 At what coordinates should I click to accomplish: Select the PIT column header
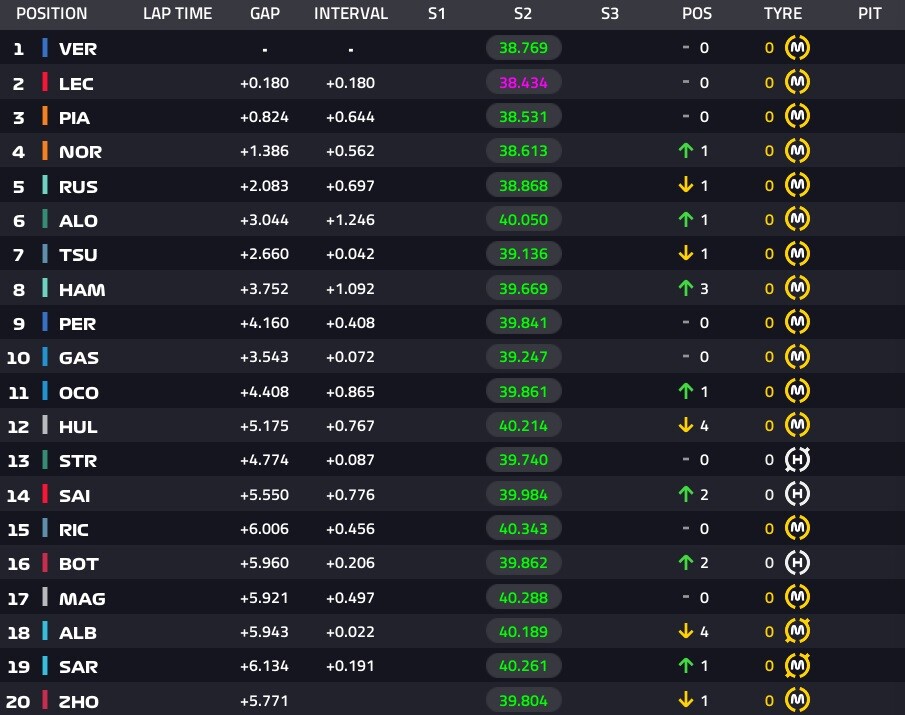pos(869,13)
